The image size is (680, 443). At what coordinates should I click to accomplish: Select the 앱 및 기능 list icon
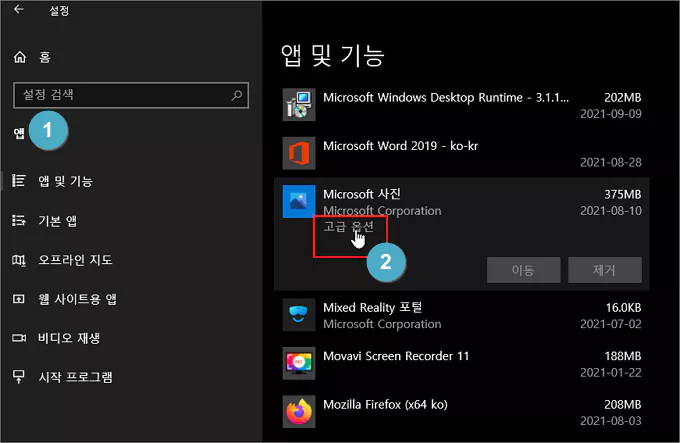(19, 180)
